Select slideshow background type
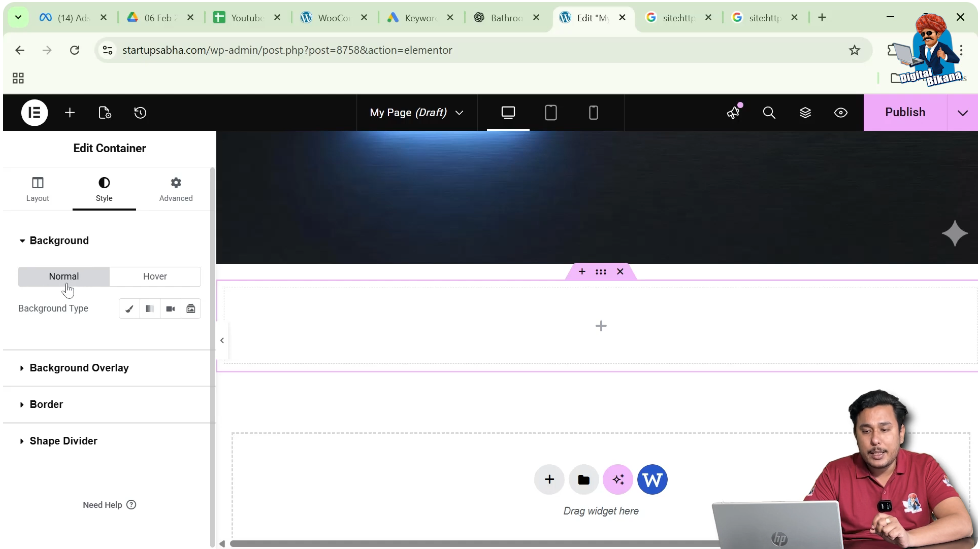 191,309
